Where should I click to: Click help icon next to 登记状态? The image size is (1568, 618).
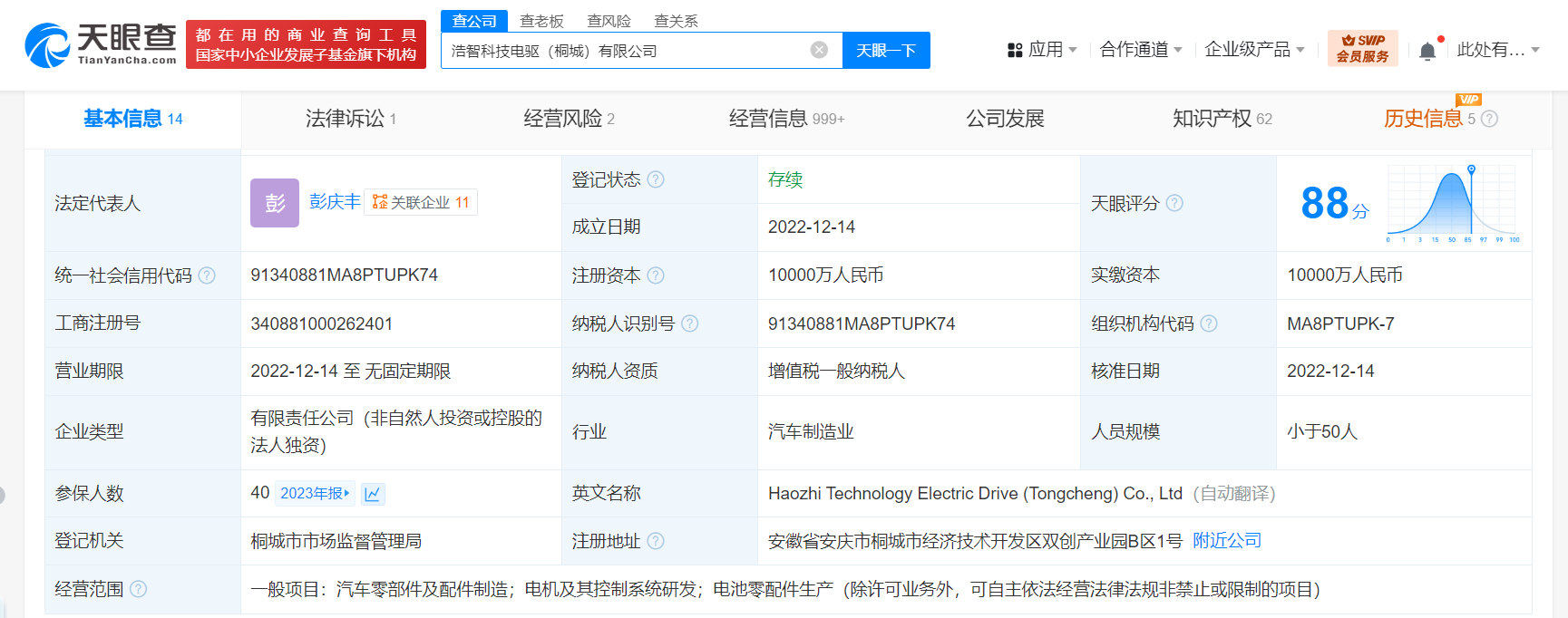(656, 179)
